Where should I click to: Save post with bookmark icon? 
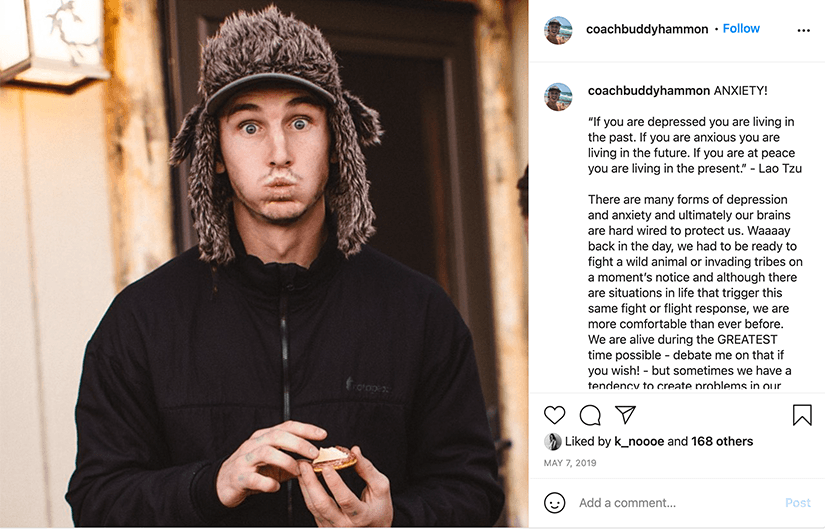802,415
